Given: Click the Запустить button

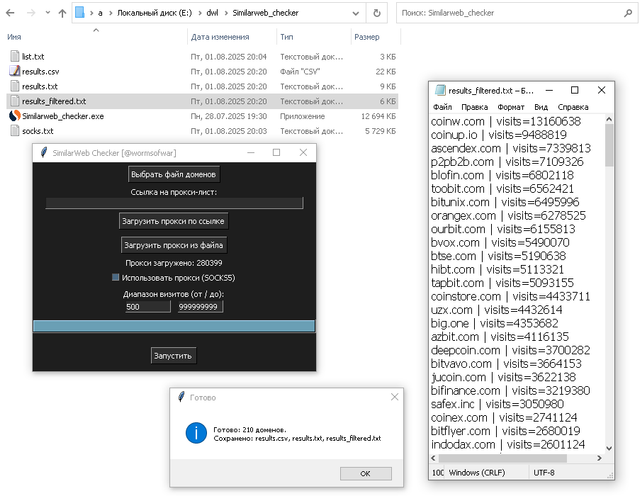Looking at the screenshot, I should click(x=173, y=356).
